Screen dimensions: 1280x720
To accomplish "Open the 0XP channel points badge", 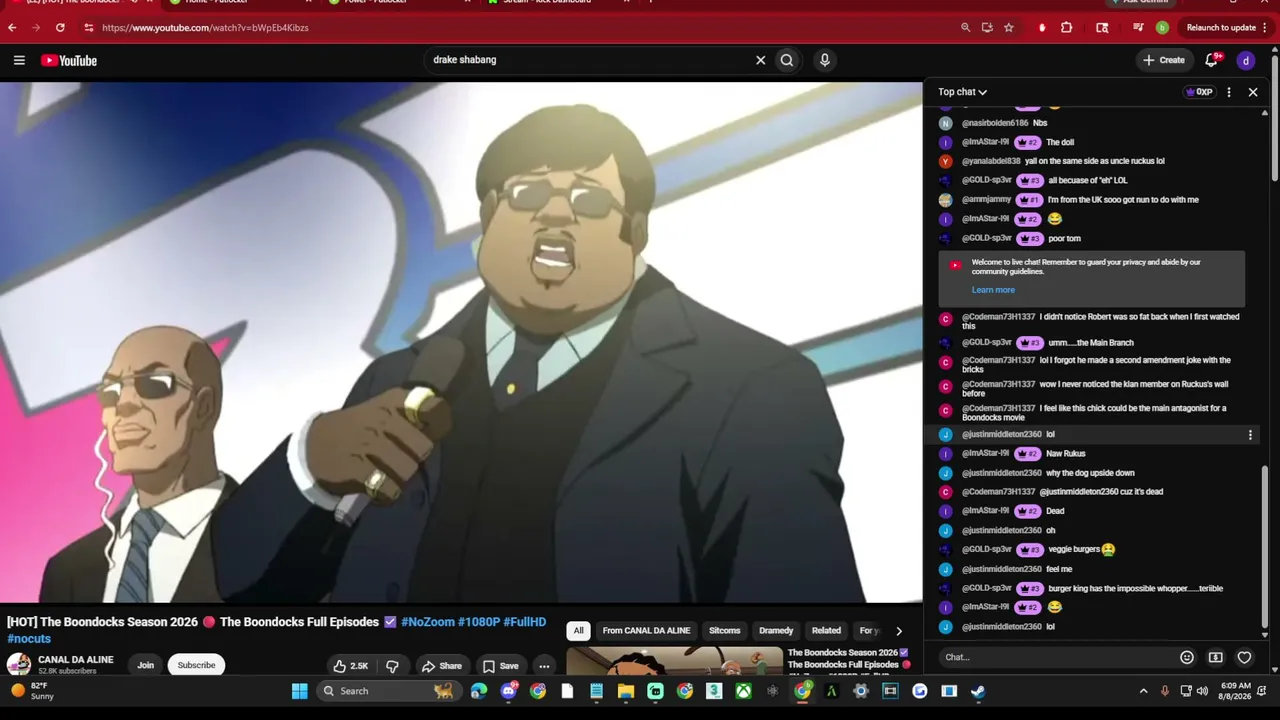I will [x=1198, y=92].
